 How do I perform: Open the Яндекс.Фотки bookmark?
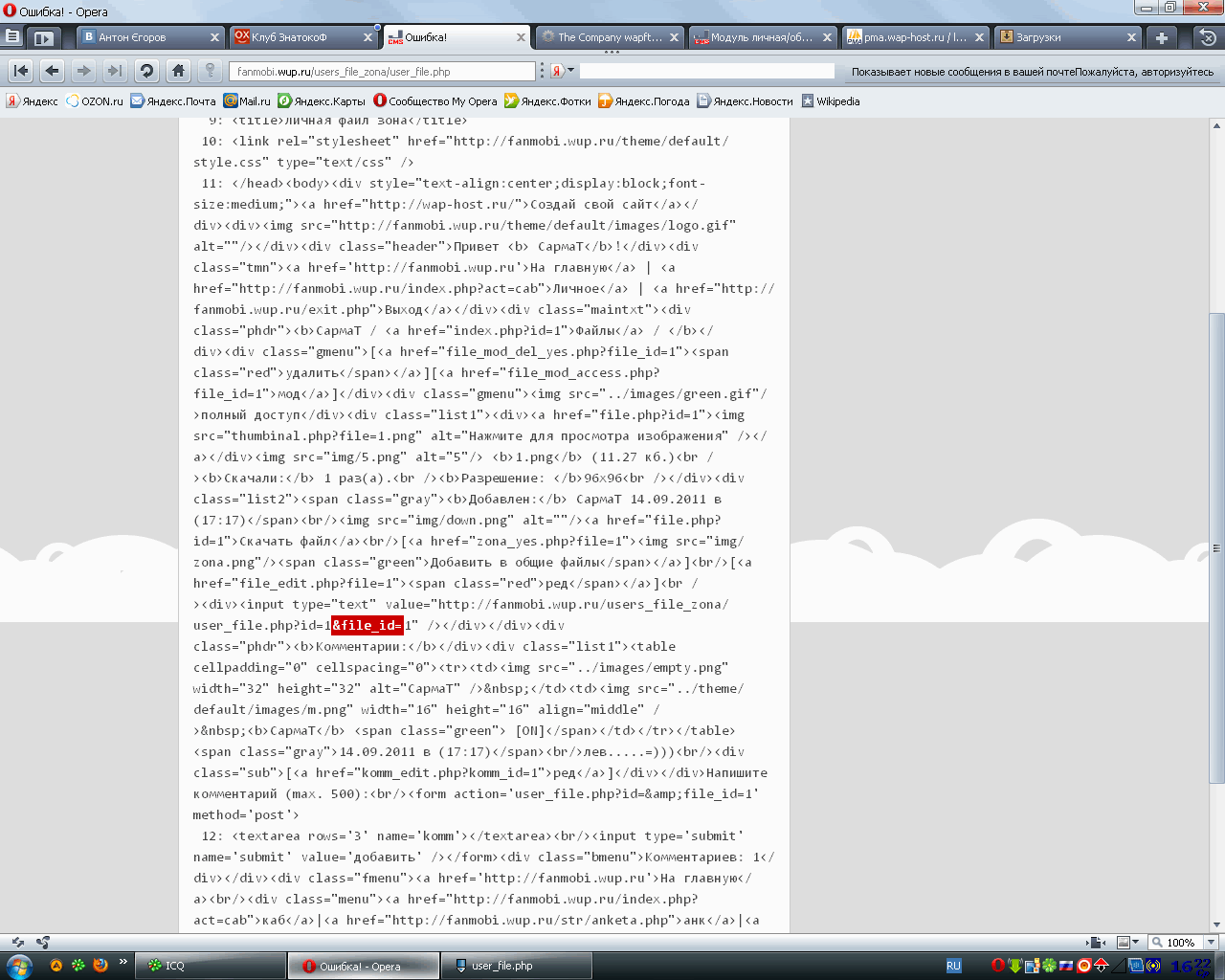(548, 101)
